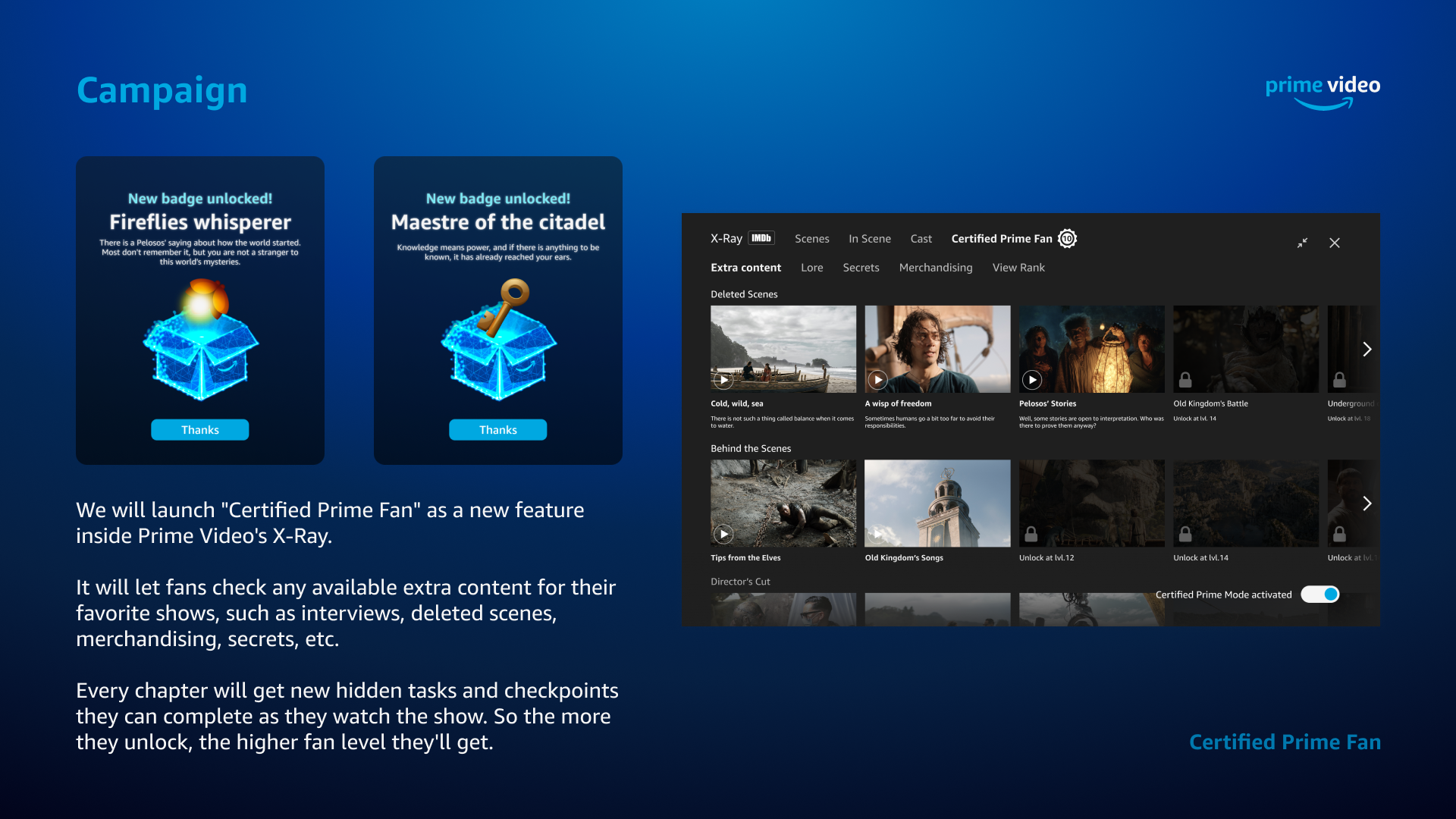The width and height of the screenshot is (1456, 819).
Task: Open the Secrets sub-tab
Action: 861,268
